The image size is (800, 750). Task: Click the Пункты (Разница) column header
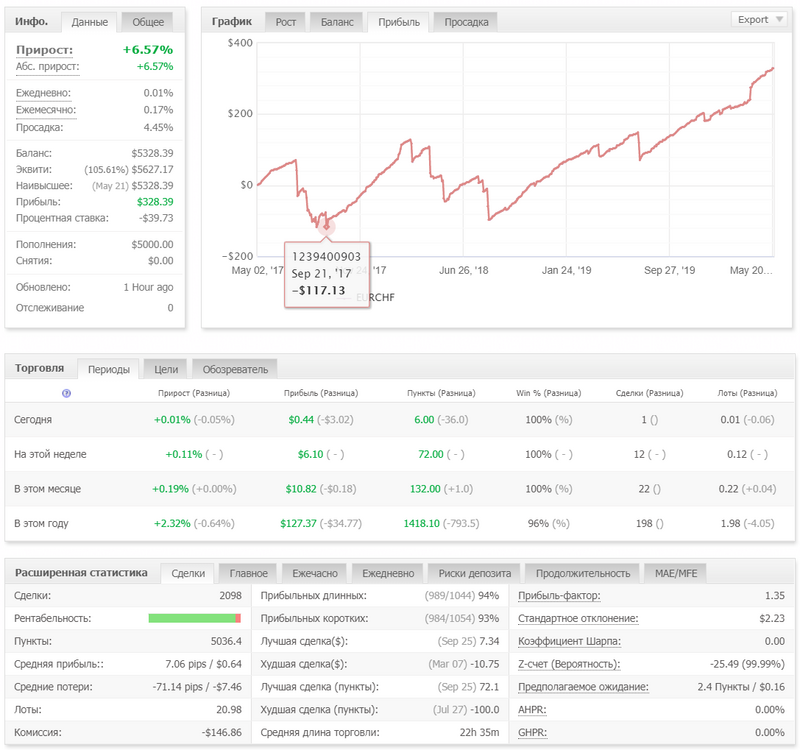click(x=441, y=393)
